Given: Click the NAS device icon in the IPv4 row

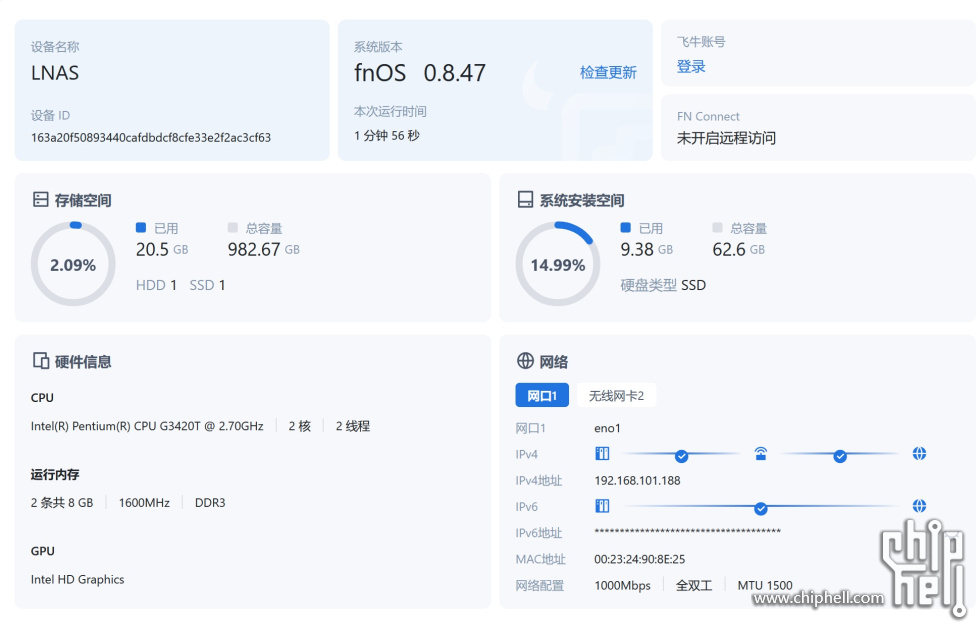Looking at the screenshot, I should (602, 454).
